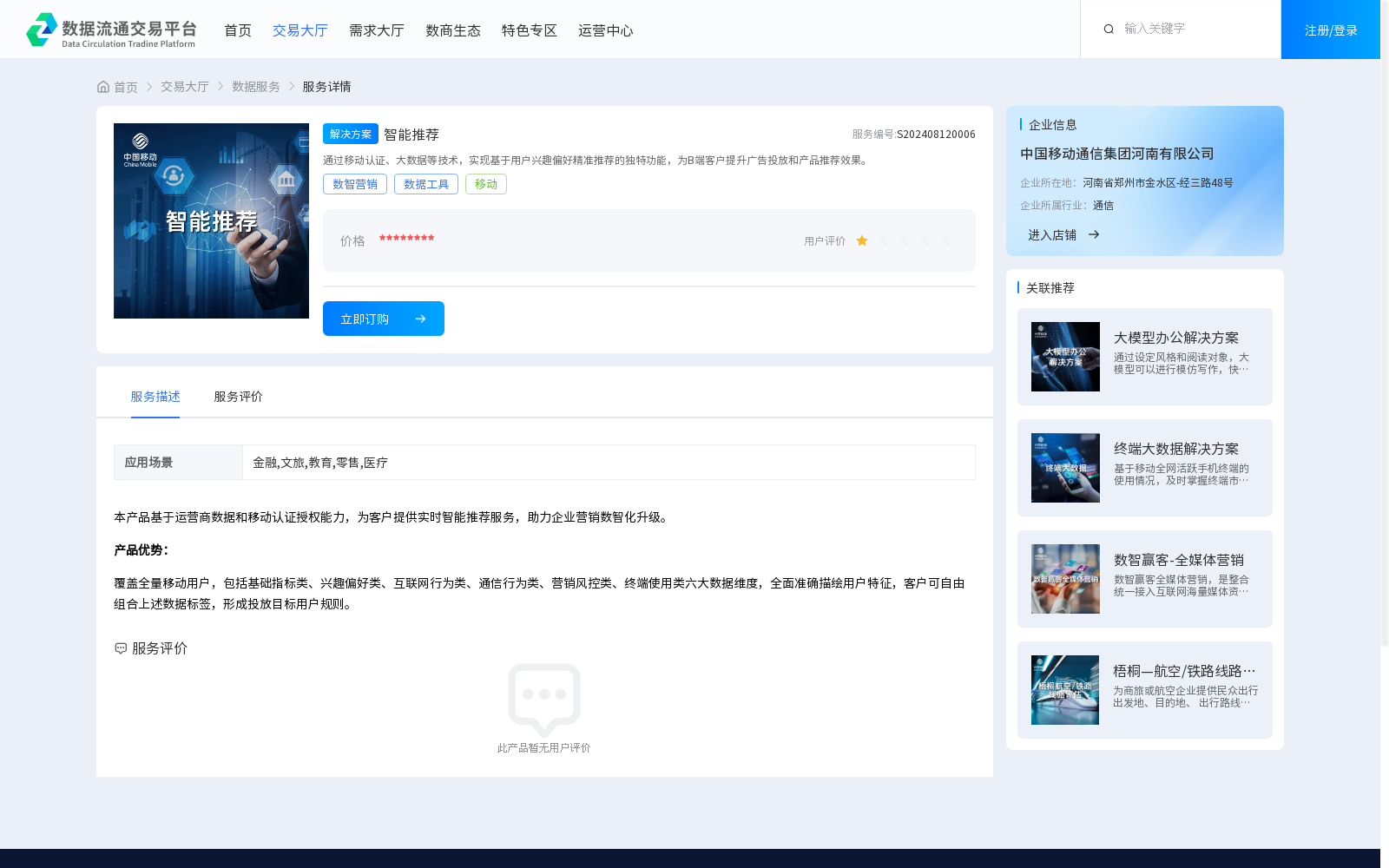Open 大模型办公解决方案 title link
1389x868 pixels.
pos(1176,338)
